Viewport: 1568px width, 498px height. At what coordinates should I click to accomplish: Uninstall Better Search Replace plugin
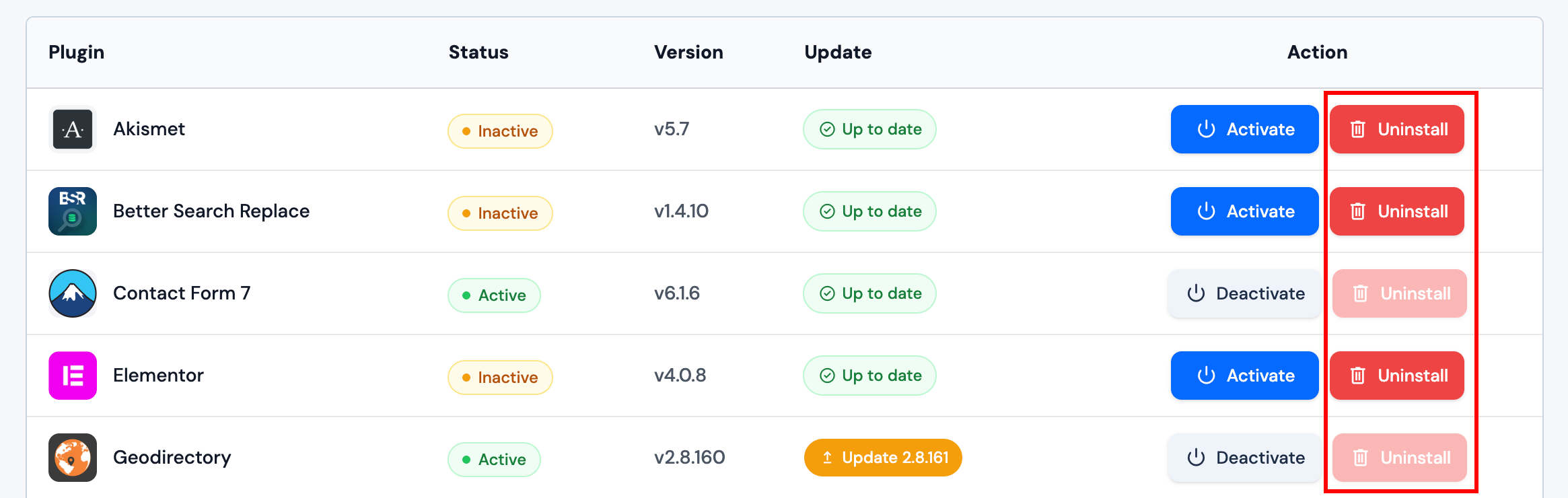(x=1396, y=211)
